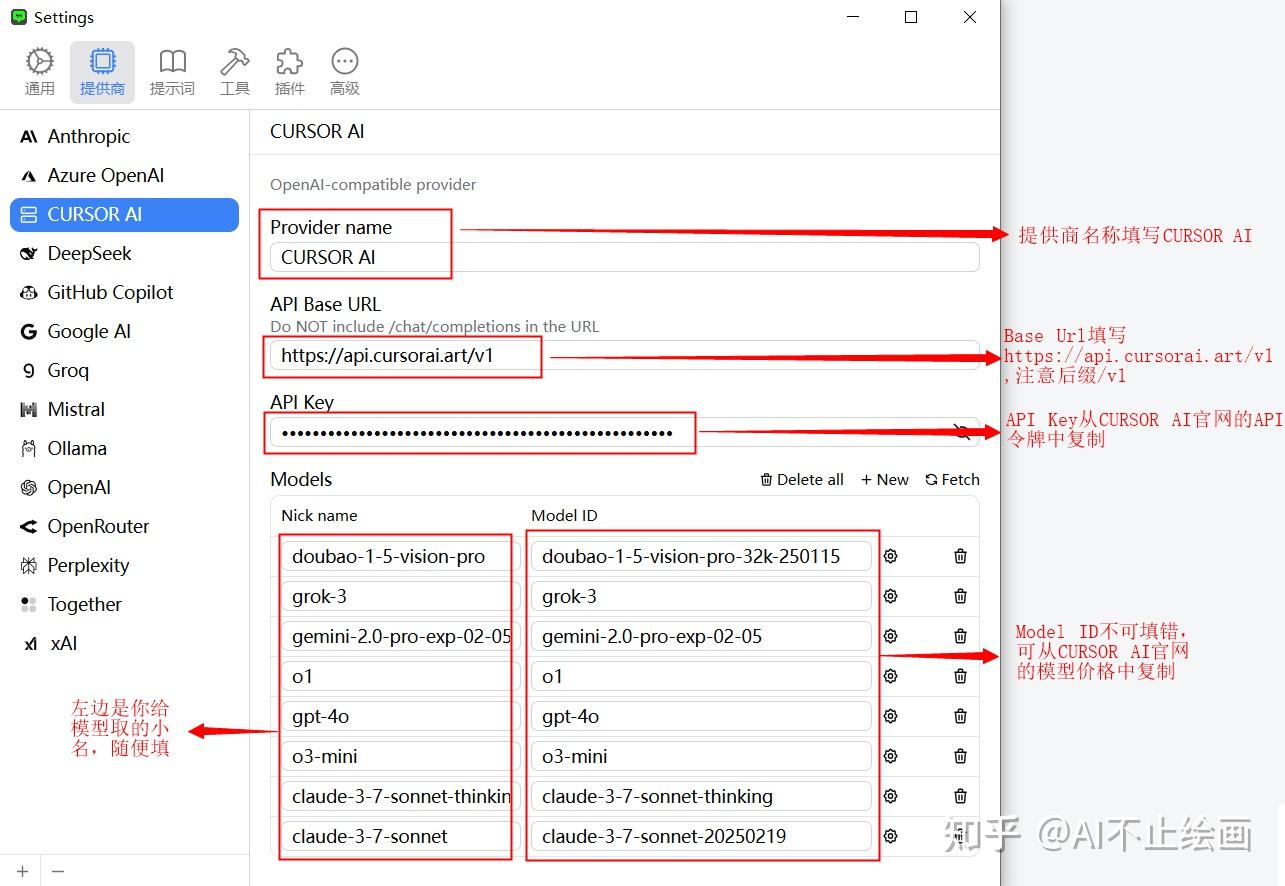Screen dimensions: 1285x886
Task: Focus the API Base URL field
Action: 624,355
